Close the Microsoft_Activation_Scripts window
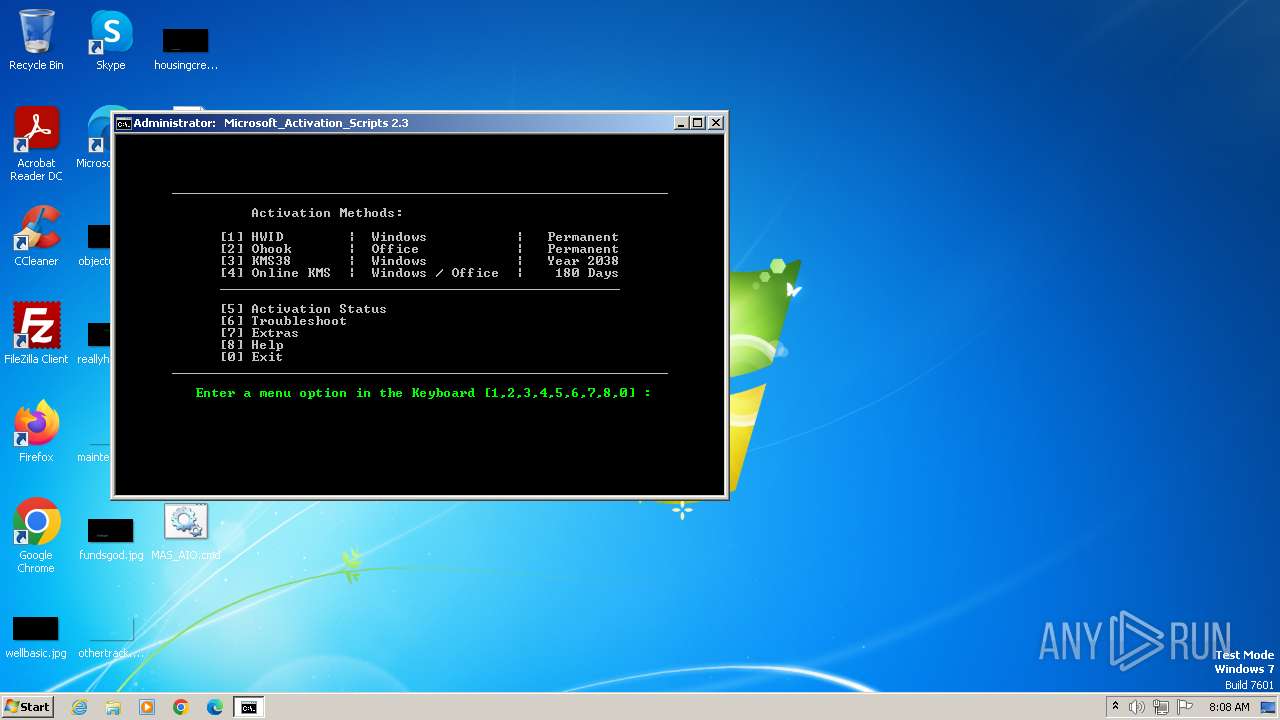This screenshot has height=720, width=1280. pos(715,123)
